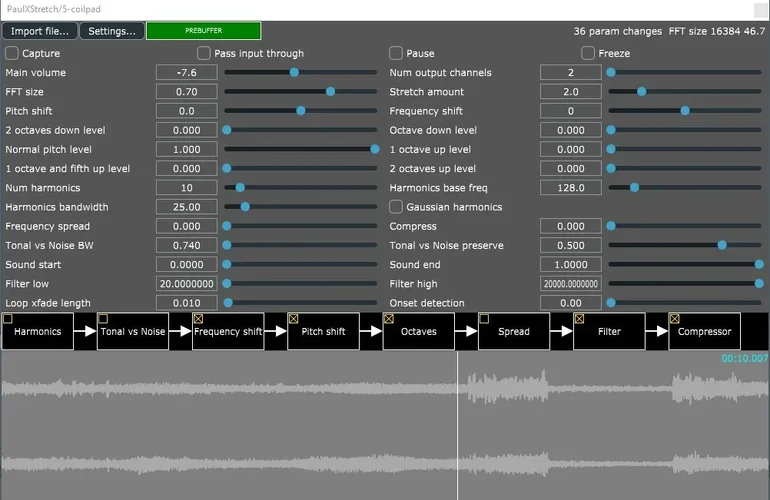Check the Gaussian harmonics option
This screenshot has height=500, width=770.
tap(396, 207)
